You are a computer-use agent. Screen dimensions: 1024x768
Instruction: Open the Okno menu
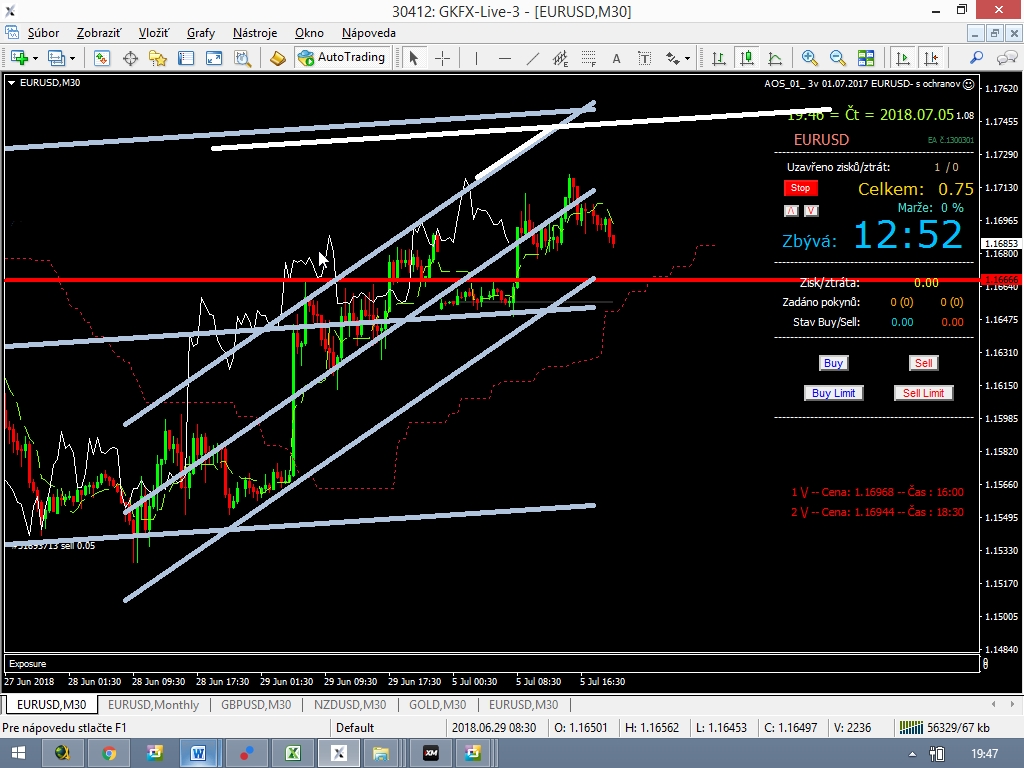[309, 33]
